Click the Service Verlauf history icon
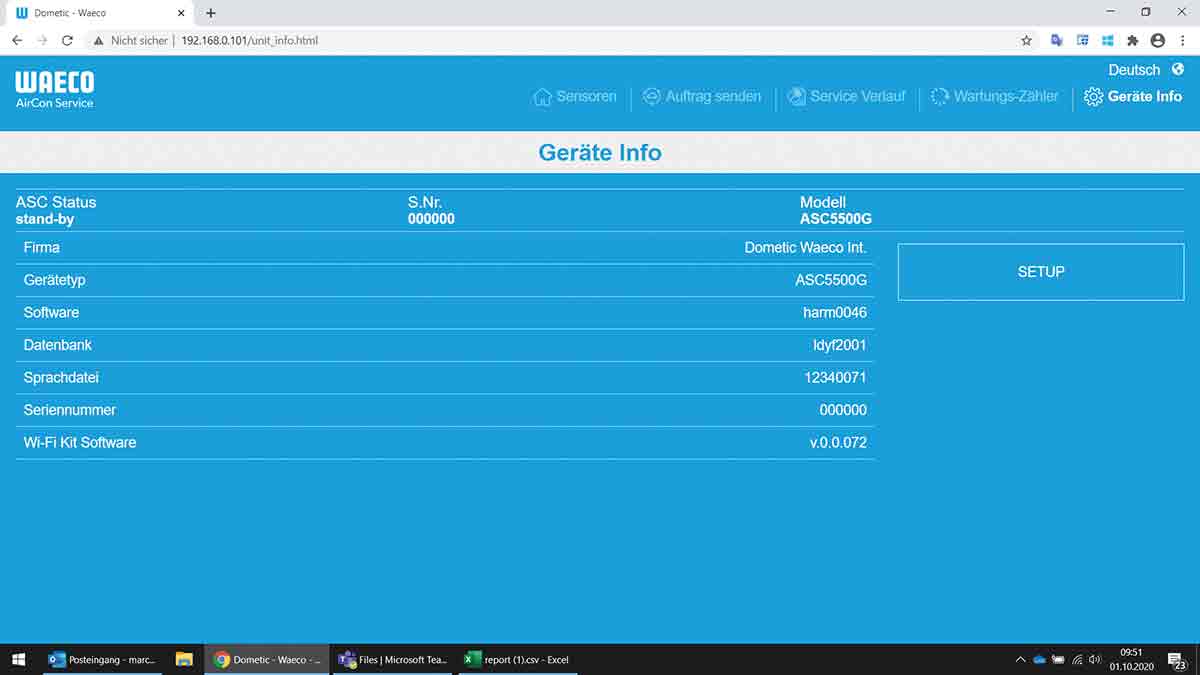Screen dimensions: 1200x675 click(x=797, y=97)
